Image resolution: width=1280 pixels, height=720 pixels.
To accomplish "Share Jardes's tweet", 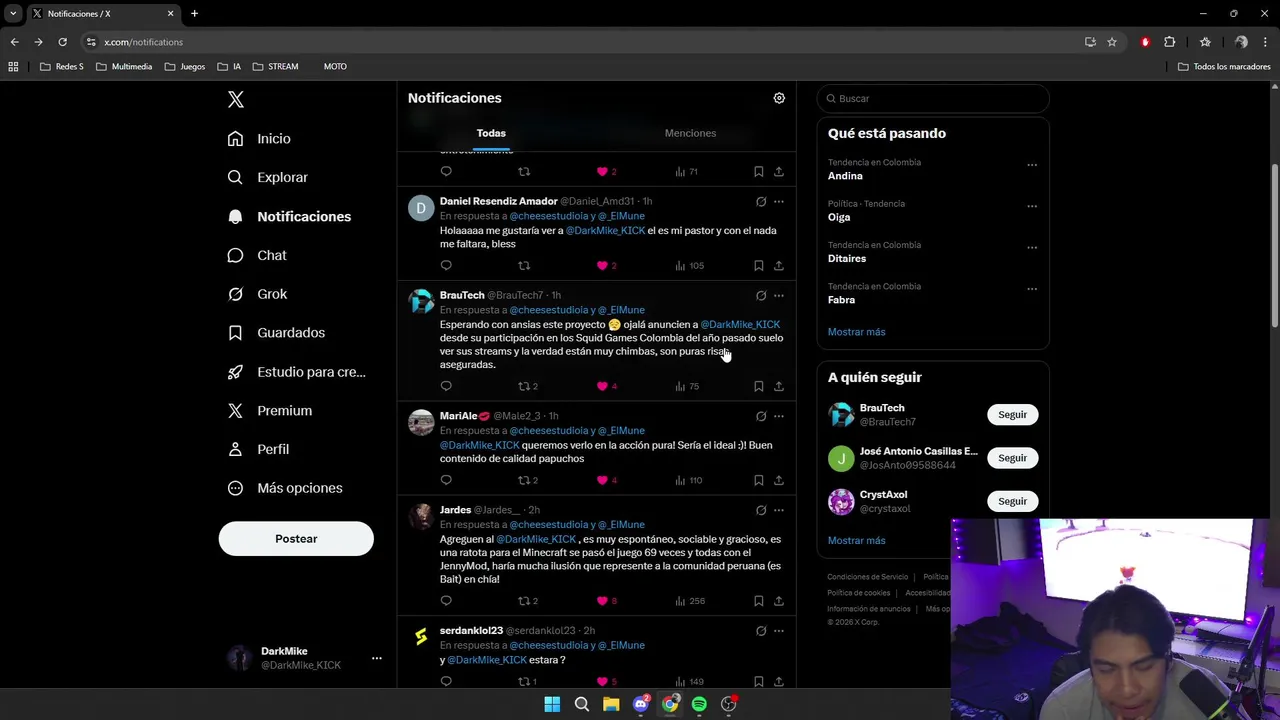I will click(x=778, y=601).
